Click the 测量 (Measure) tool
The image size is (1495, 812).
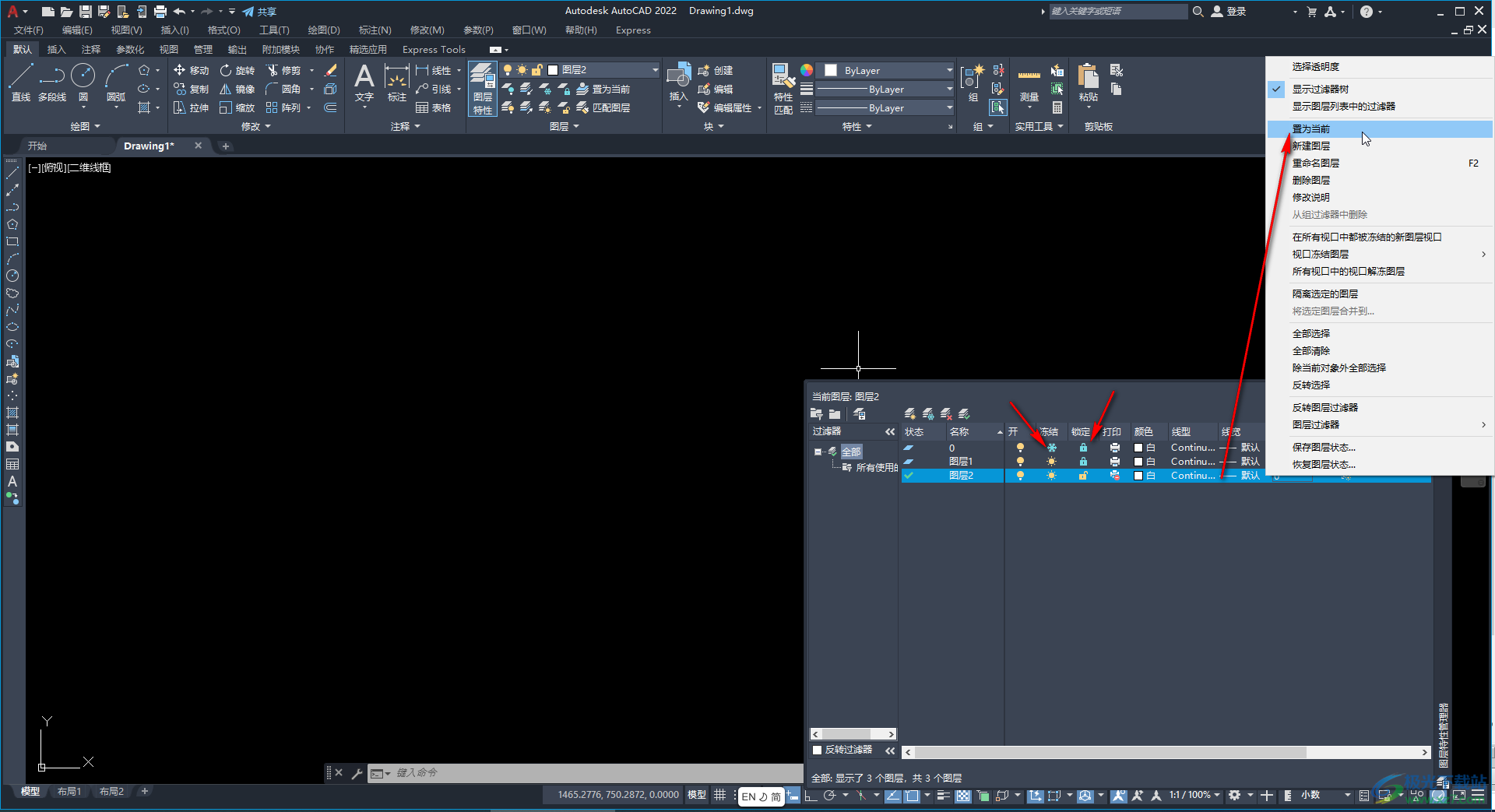click(1029, 83)
